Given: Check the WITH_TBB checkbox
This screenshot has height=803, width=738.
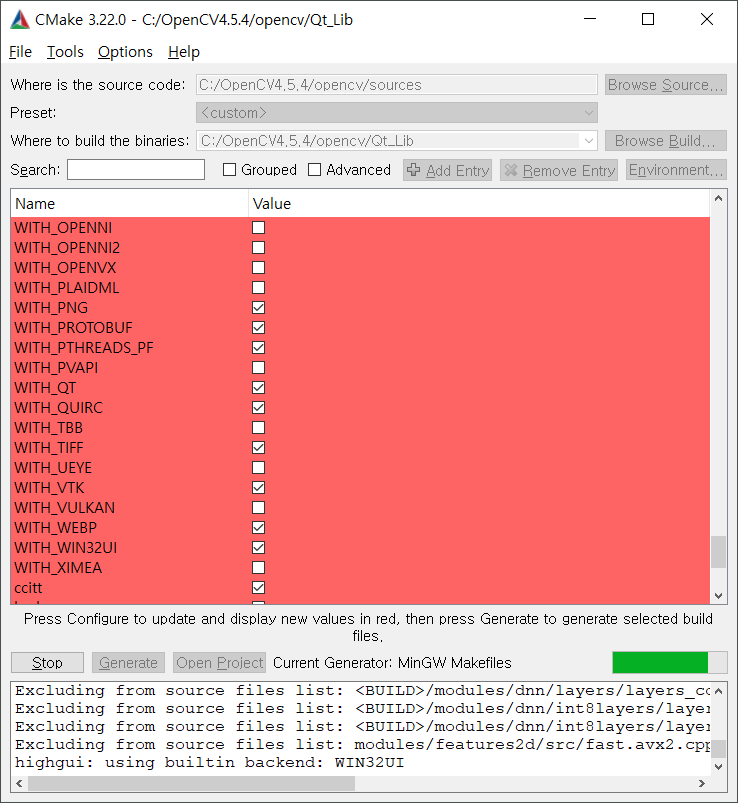Looking at the screenshot, I should coord(259,427).
